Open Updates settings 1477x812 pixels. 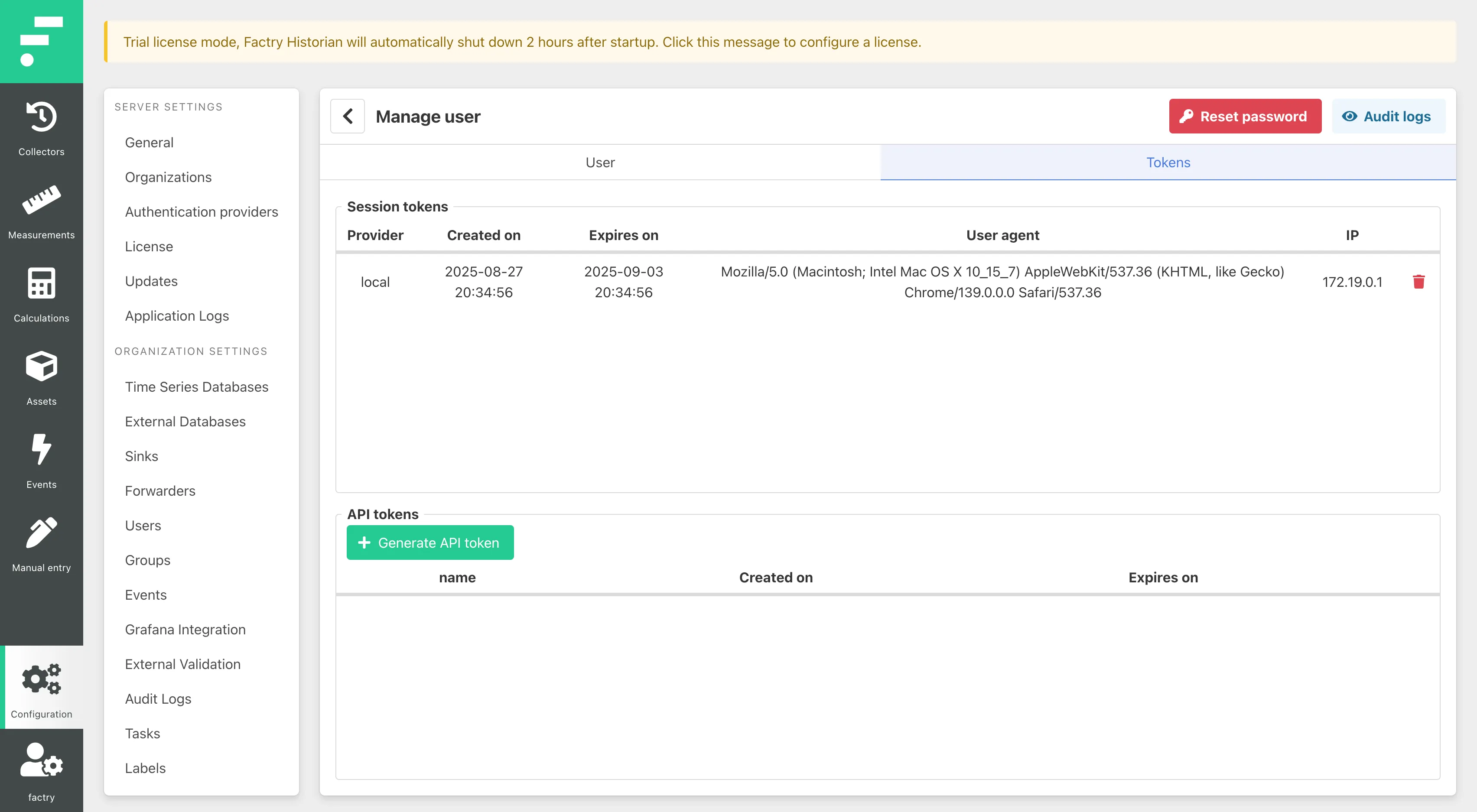coord(151,281)
